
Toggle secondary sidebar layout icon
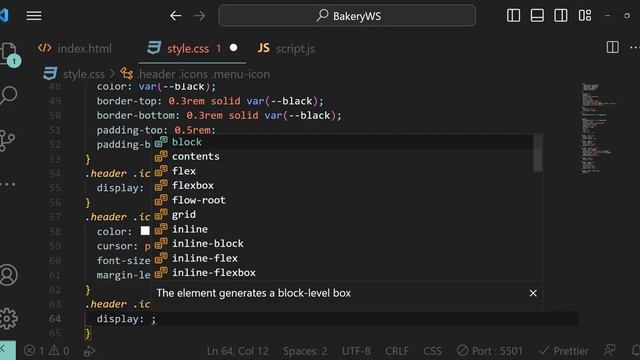560,16
